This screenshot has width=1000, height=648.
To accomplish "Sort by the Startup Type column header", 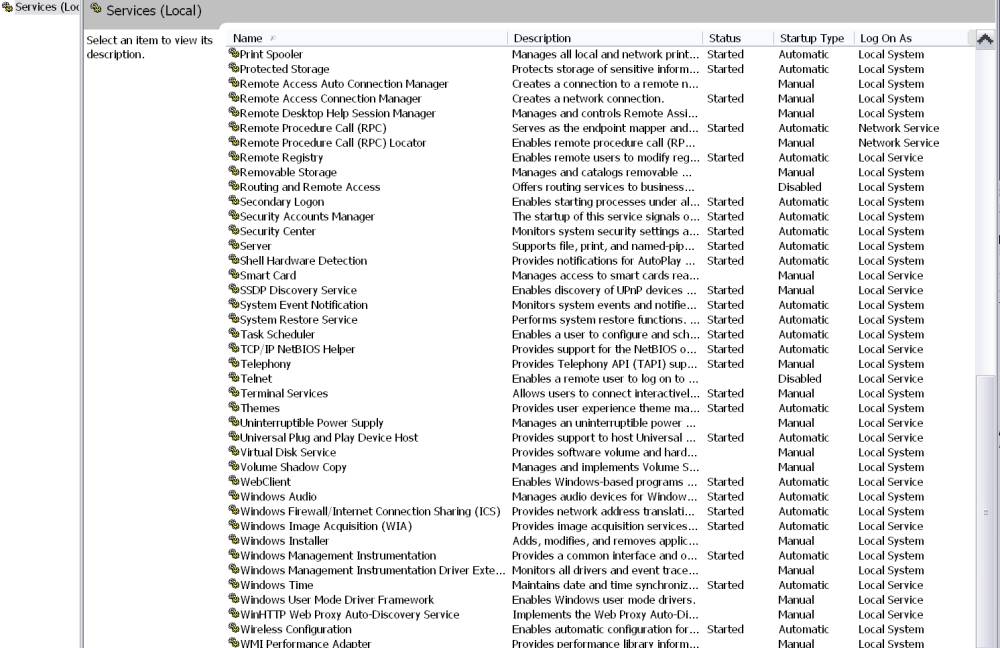I will (x=812, y=38).
